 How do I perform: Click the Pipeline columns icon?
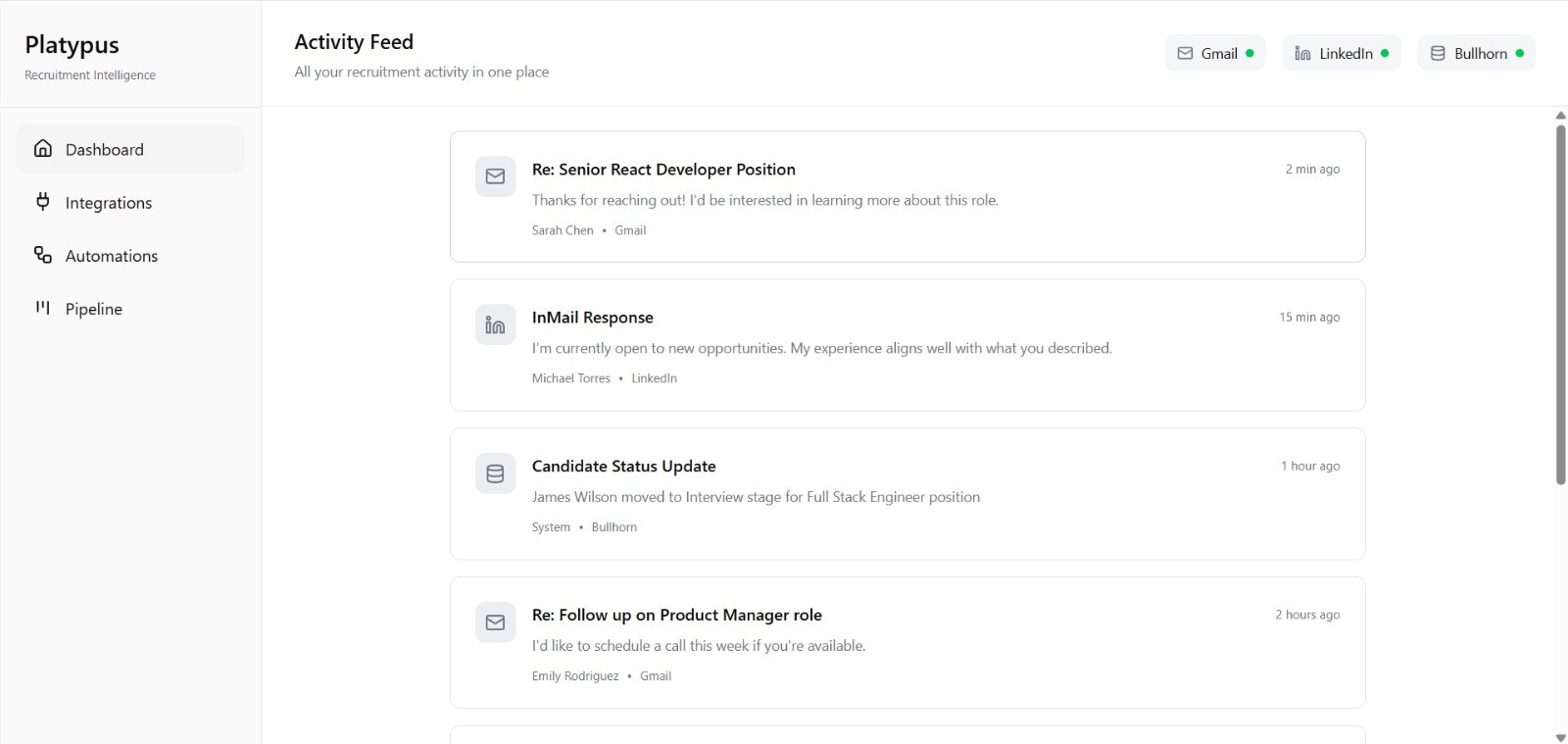[43, 308]
